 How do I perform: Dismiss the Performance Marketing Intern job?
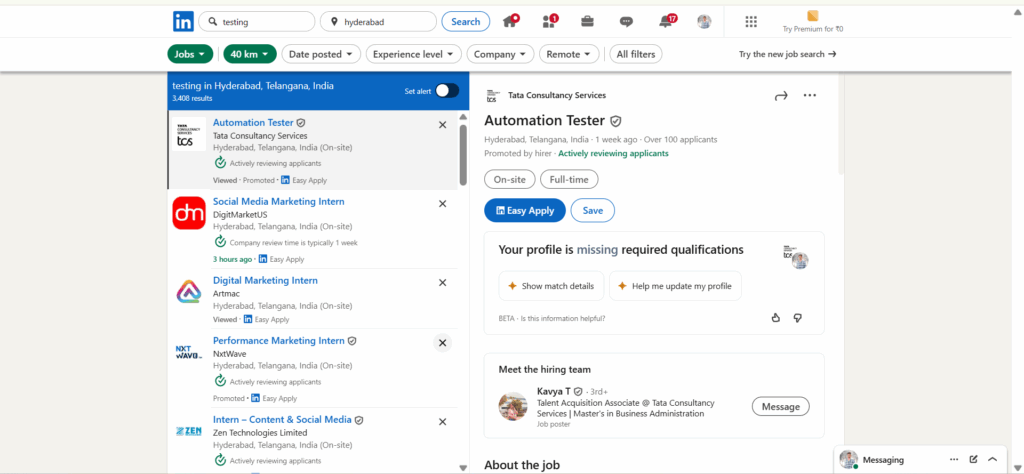tap(442, 343)
